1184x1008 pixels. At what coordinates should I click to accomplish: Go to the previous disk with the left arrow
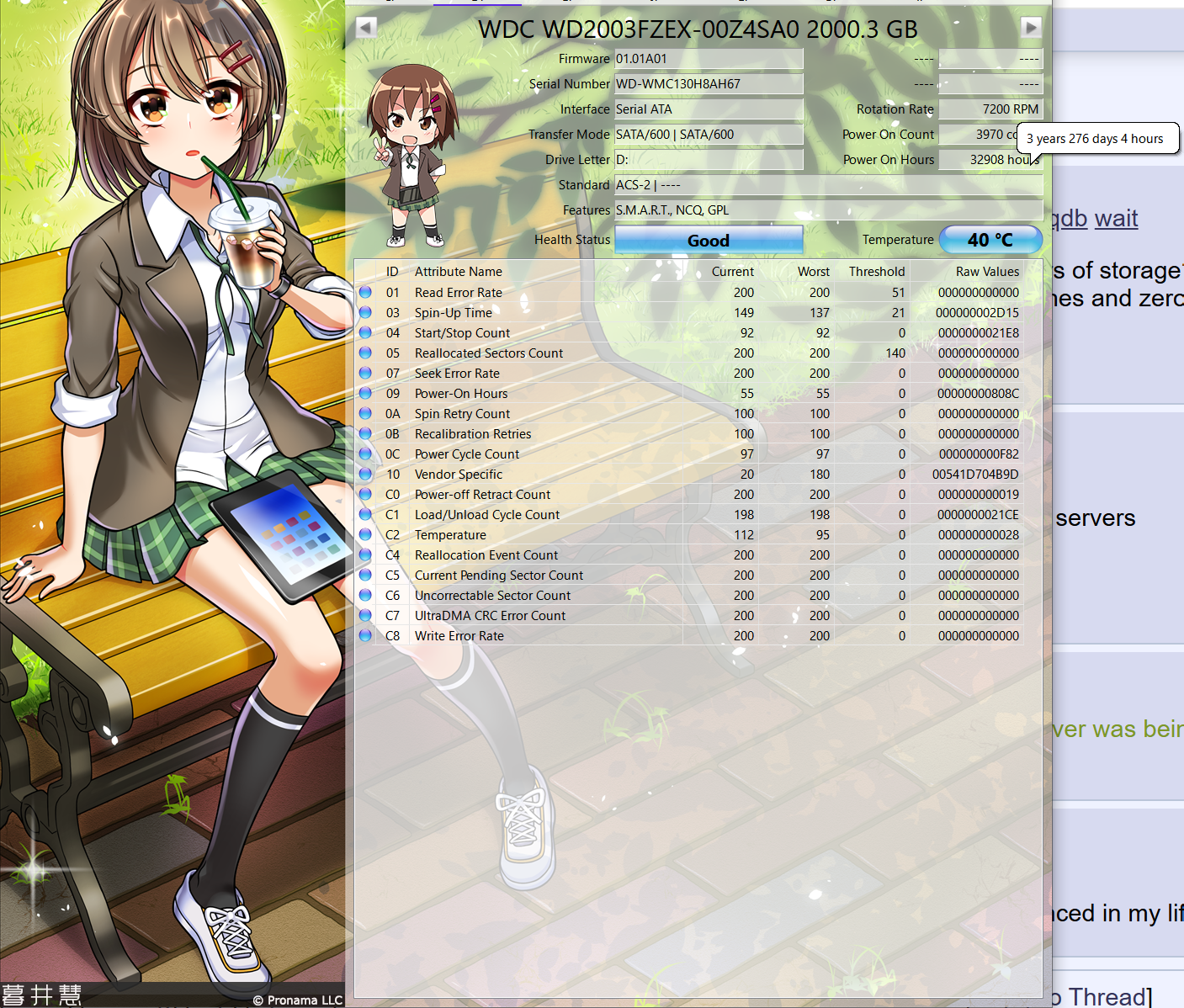click(x=365, y=28)
